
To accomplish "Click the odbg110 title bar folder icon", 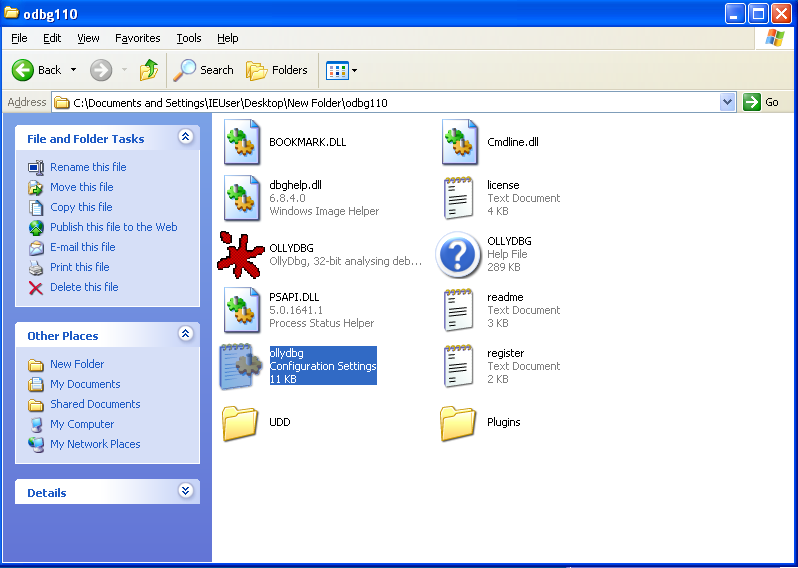I will coord(11,13).
